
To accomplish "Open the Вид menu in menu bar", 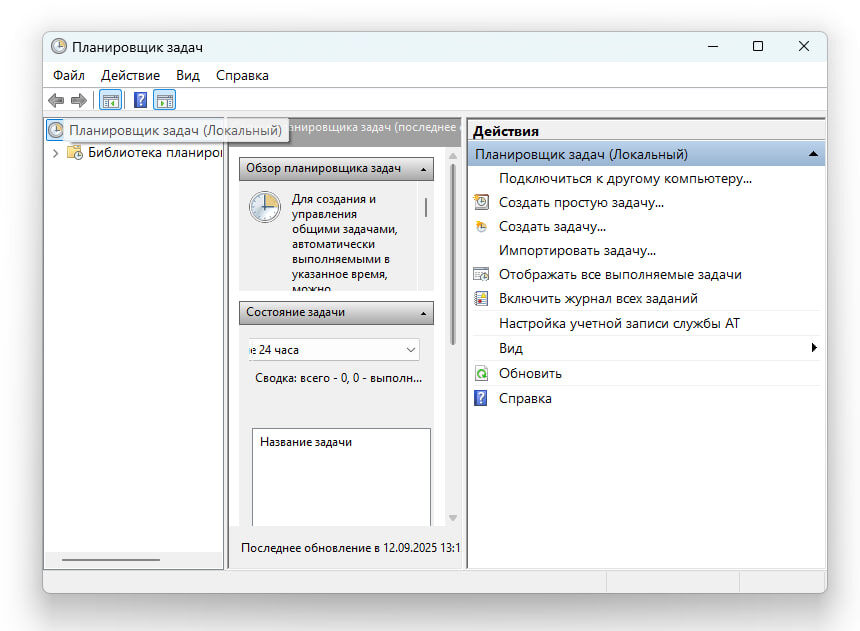I will pyautogui.click(x=188, y=75).
